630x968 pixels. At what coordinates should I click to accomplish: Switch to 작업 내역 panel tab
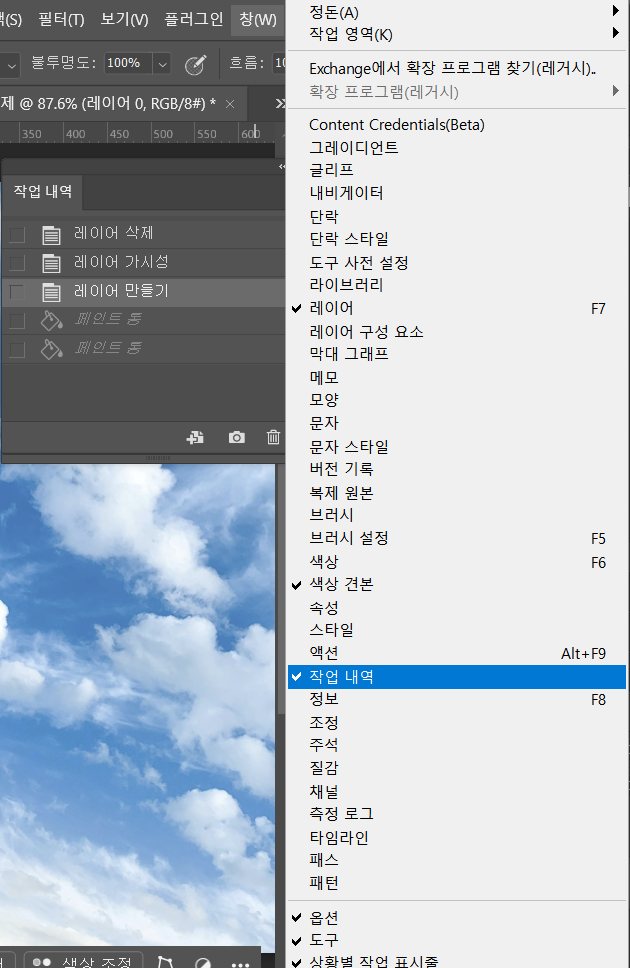pyautogui.click(x=43, y=192)
